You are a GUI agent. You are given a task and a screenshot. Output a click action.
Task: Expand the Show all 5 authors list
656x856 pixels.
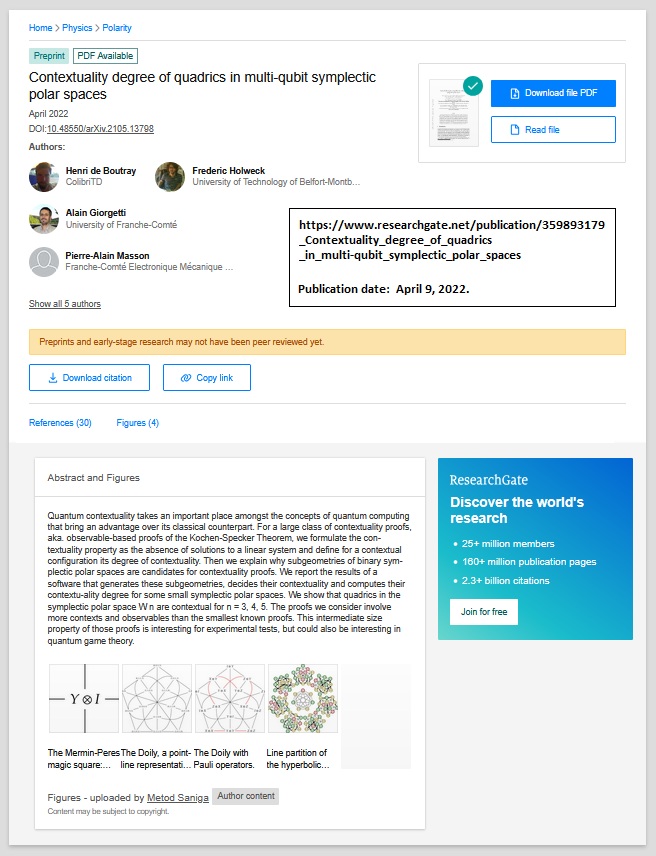[65, 304]
